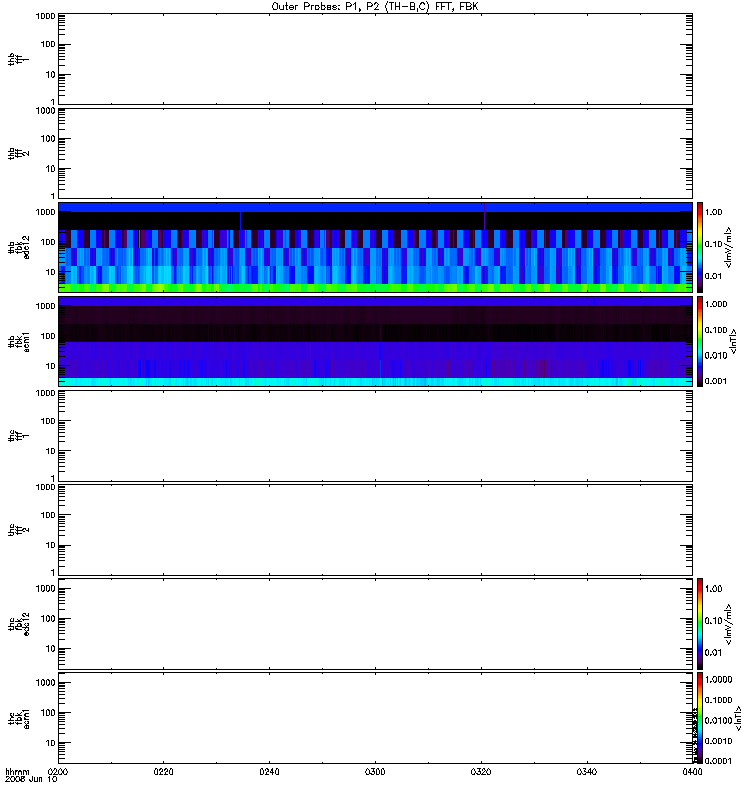750x800 pixels.
Task: Select the 0320 time axis label
Action: 481,771
